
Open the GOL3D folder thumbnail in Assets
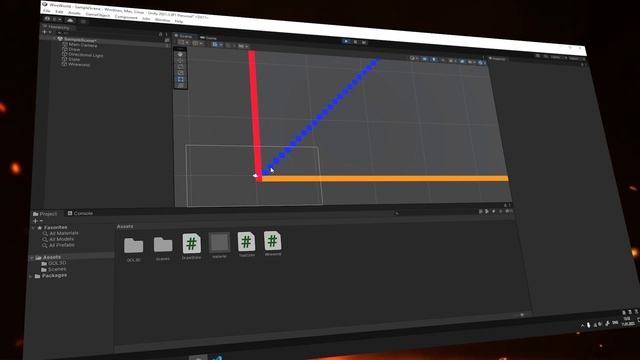[x=133, y=245]
